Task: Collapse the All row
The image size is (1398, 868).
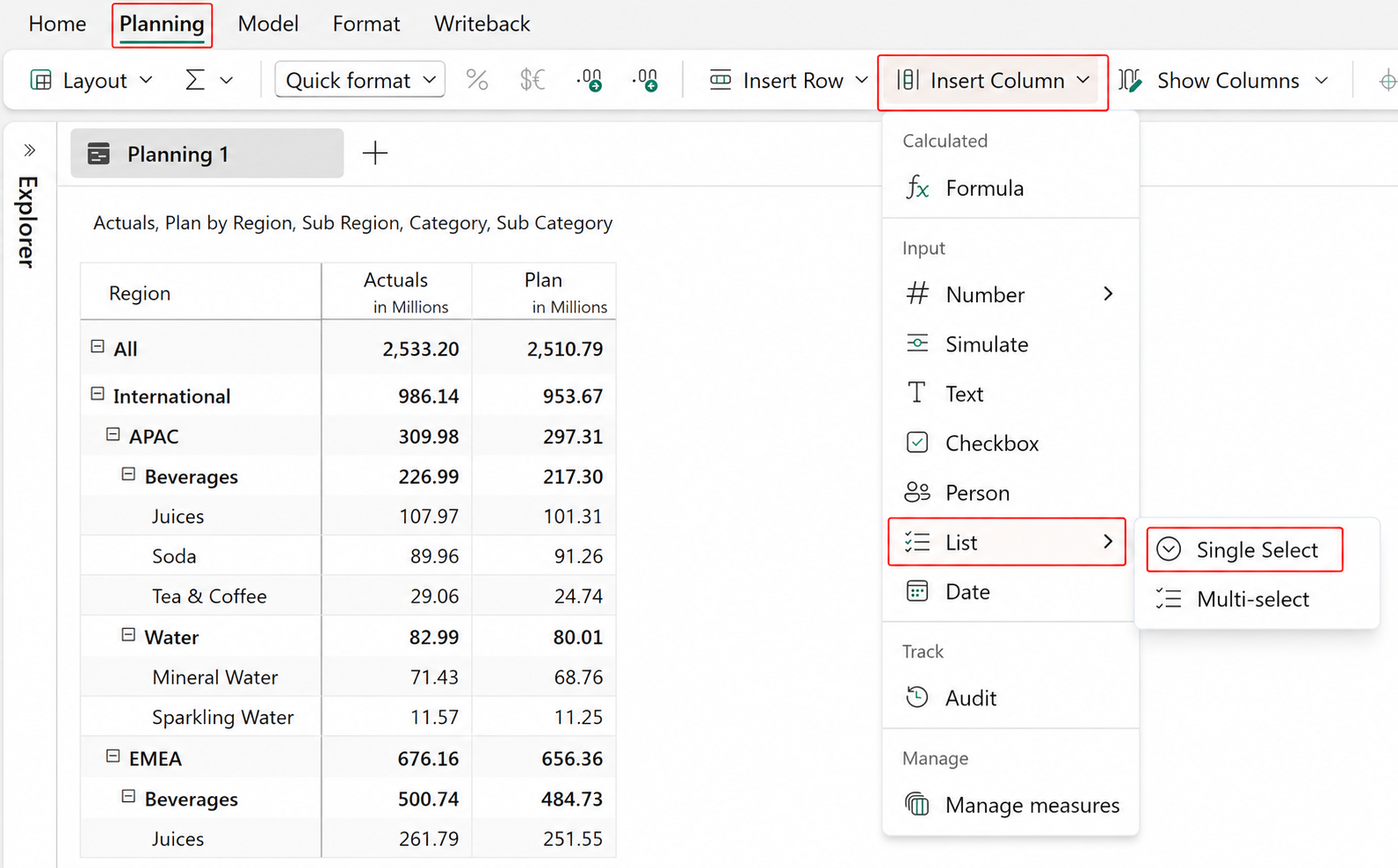Action: [x=98, y=347]
